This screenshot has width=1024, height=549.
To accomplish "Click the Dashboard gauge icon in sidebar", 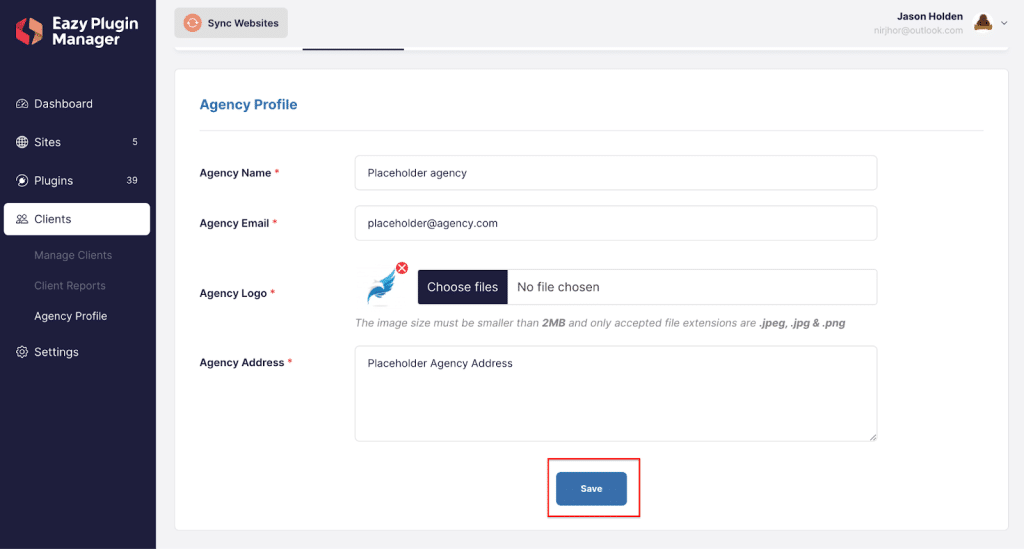I will click(x=22, y=104).
